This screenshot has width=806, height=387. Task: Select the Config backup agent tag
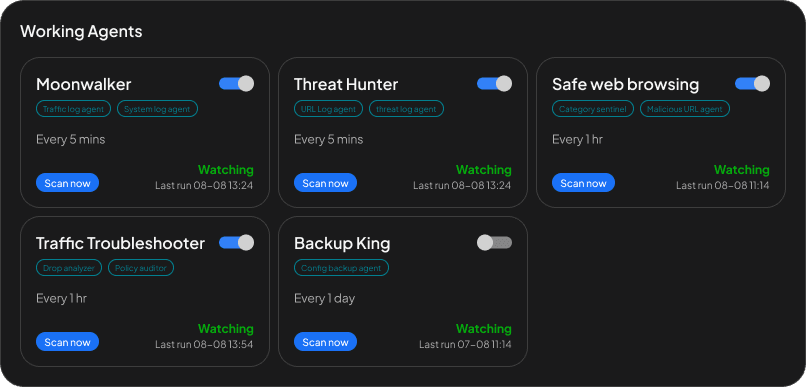(x=341, y=268)
